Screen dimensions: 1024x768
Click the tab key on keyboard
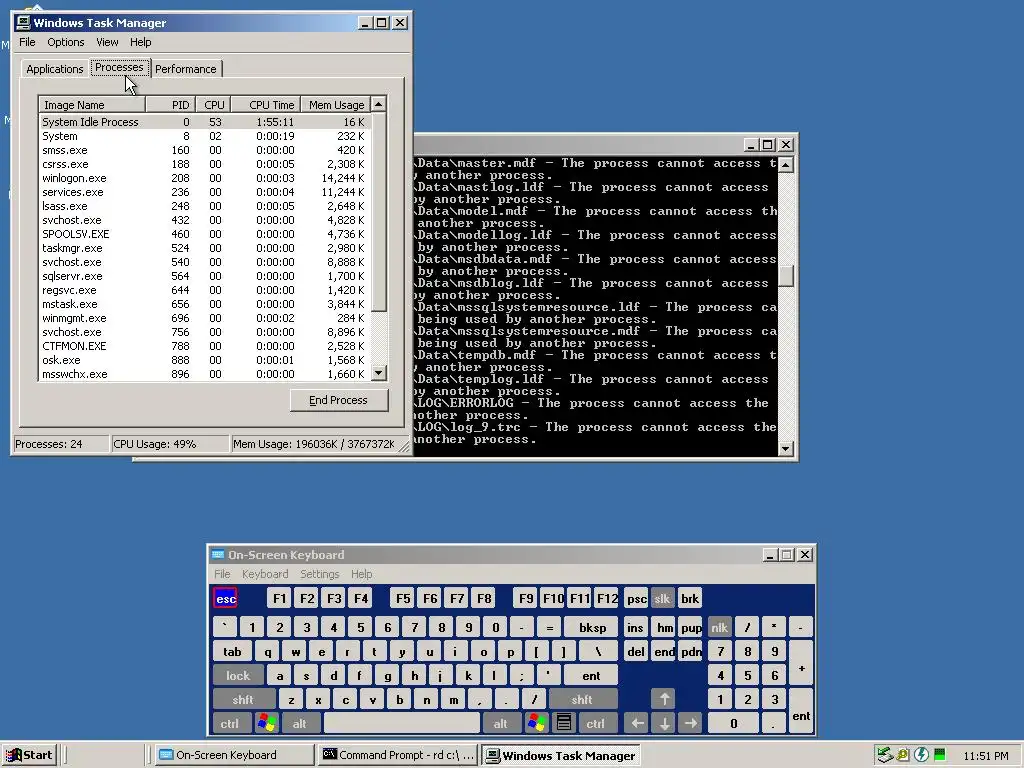click(x=232, y=651)
